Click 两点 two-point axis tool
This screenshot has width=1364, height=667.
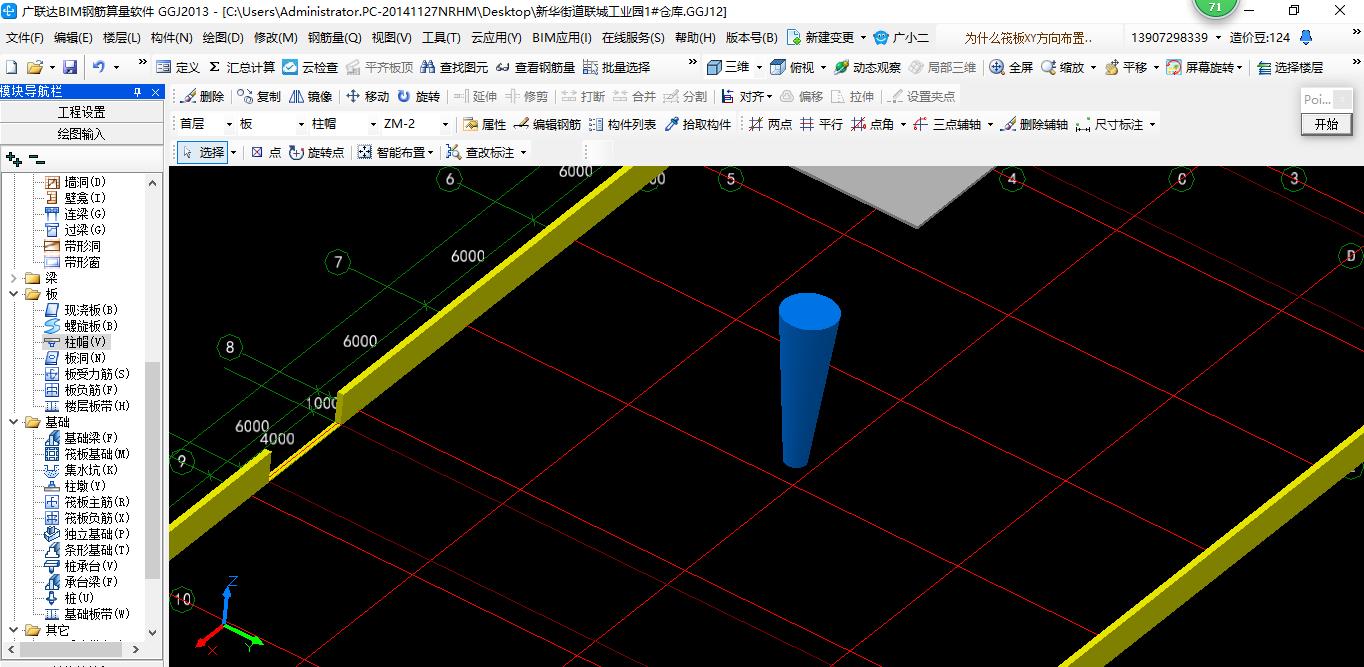click(770, 124)
